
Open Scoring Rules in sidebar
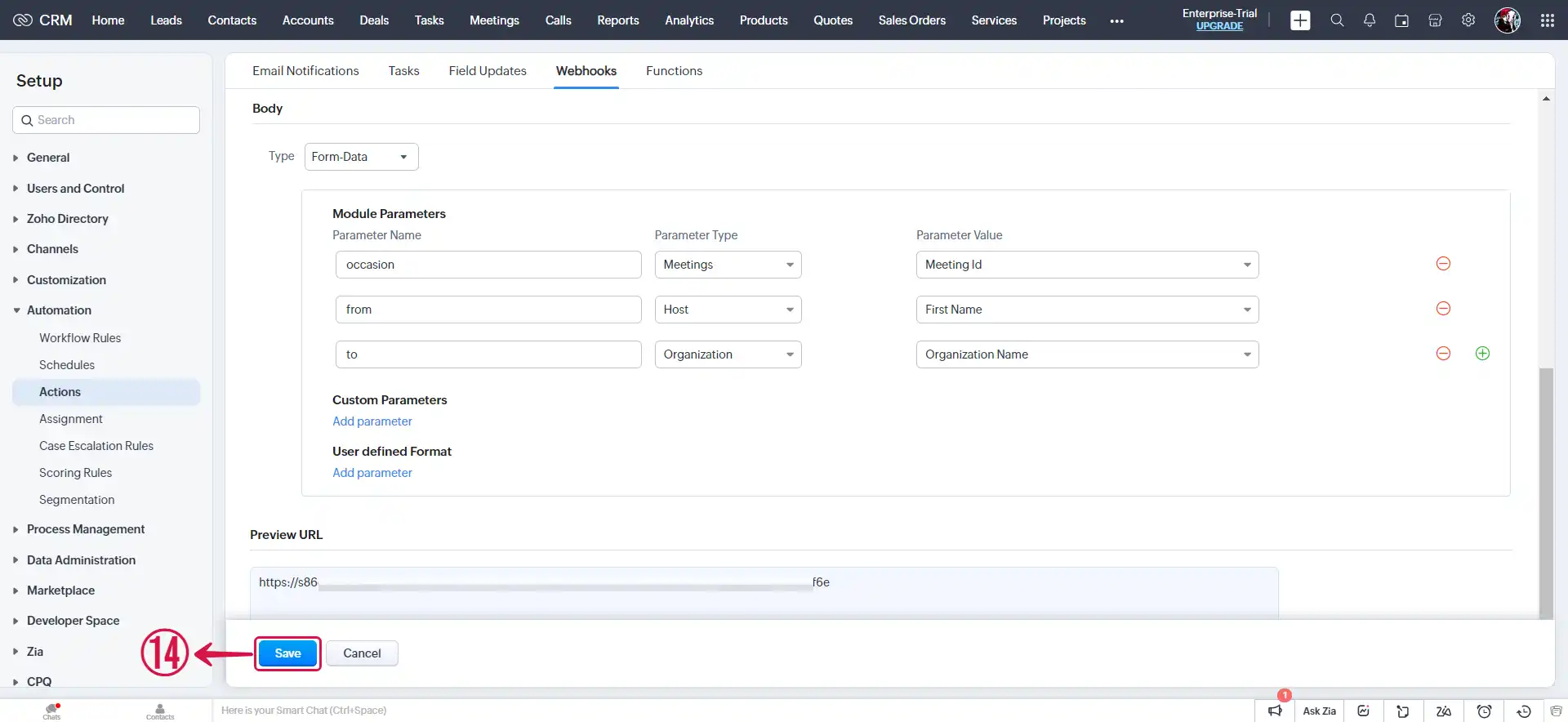(75, 473)
